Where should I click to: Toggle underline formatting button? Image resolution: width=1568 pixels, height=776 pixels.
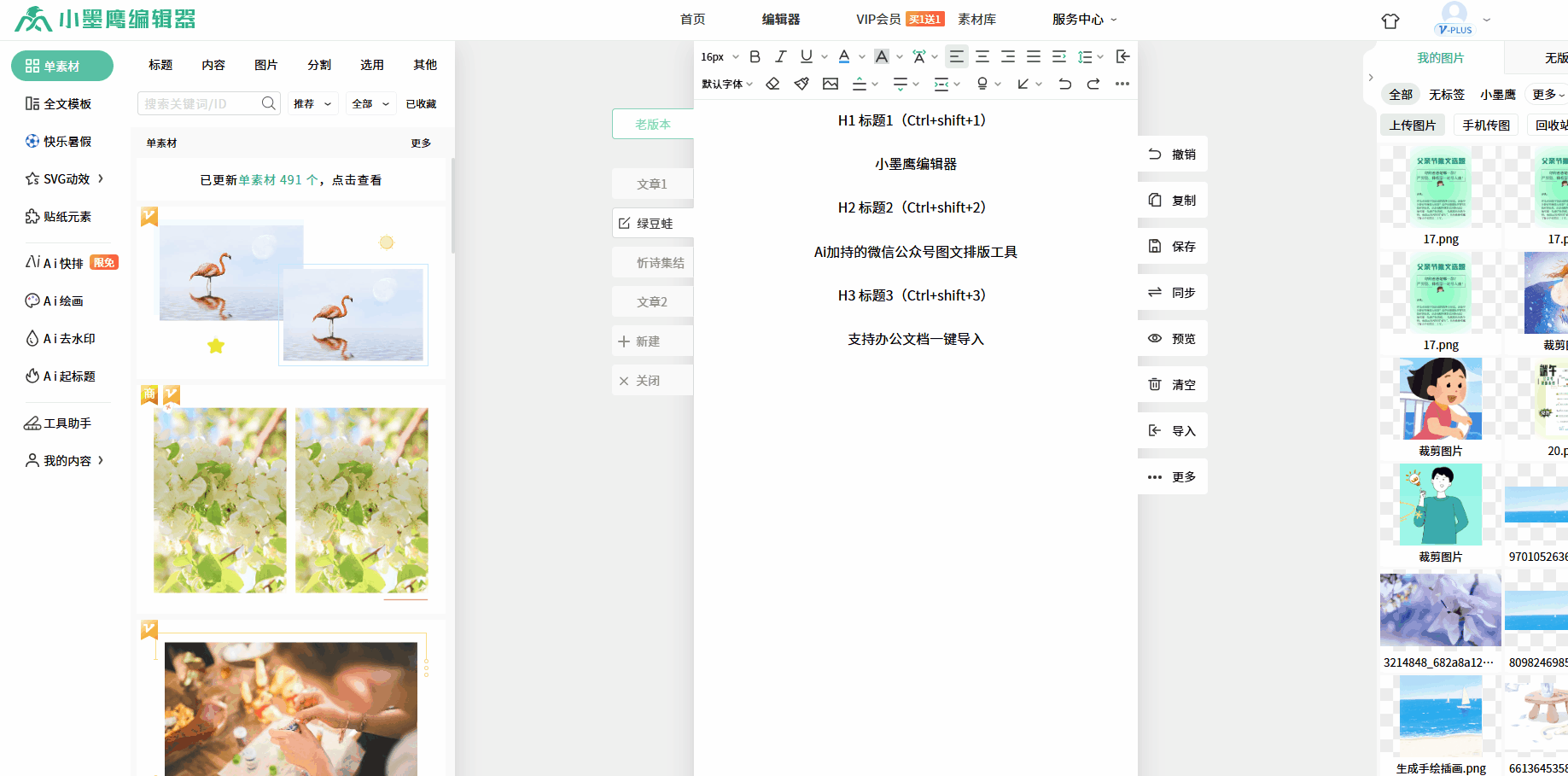pyautogui.click(x=806, y=56)
